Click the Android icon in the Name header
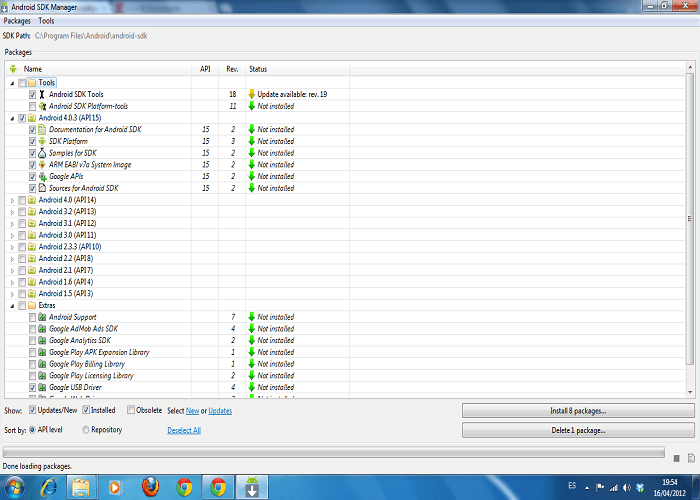The width and height of the screenshot is (700, 500). (x=13, y=69)
